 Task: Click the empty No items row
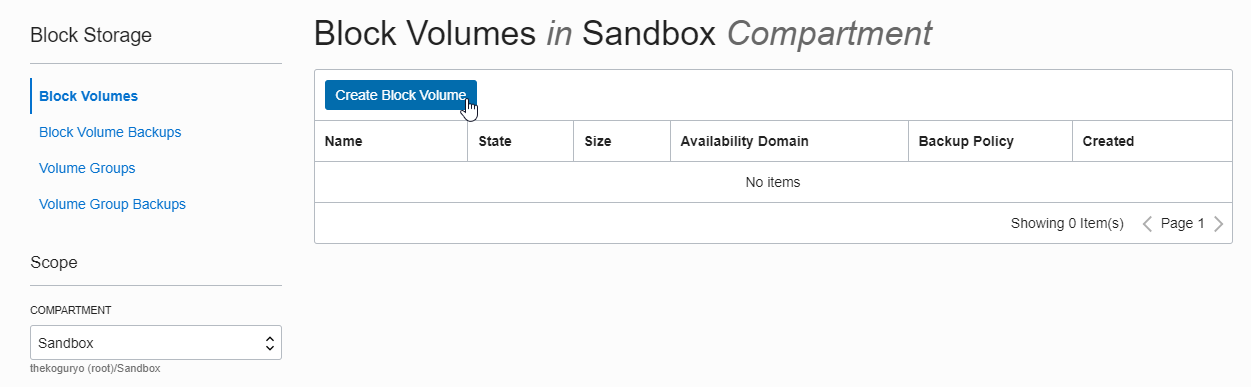pyautogui.click(x=773, y=182)
